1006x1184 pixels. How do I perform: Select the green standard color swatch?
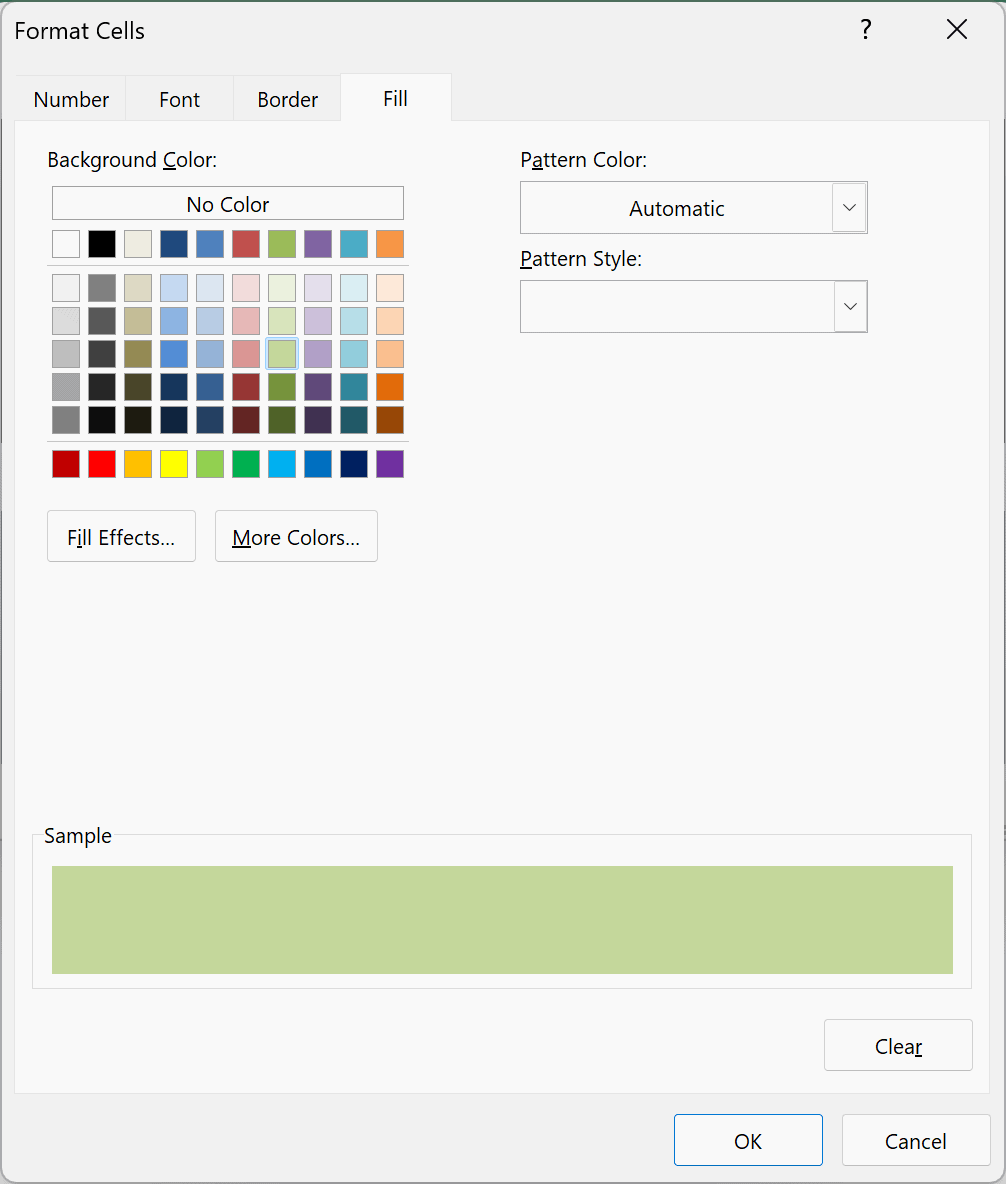246,464
